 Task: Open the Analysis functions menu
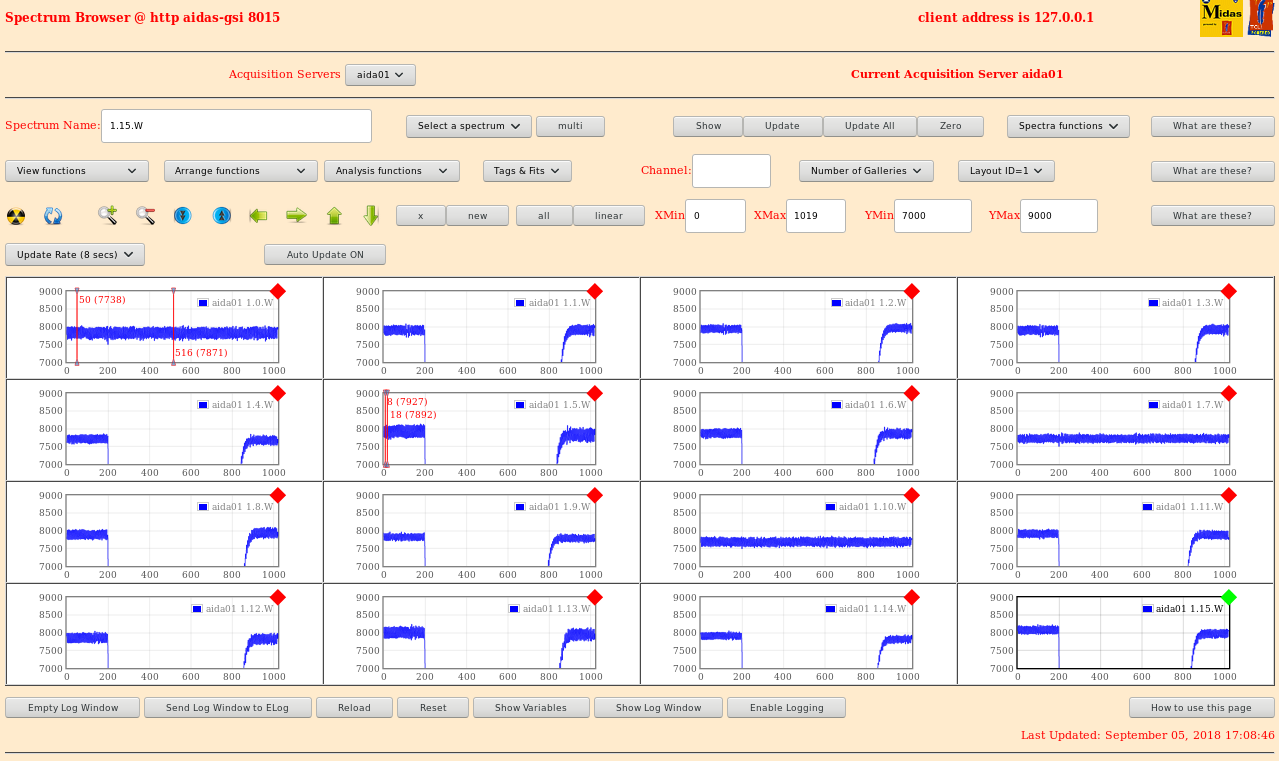coord(392,171)
